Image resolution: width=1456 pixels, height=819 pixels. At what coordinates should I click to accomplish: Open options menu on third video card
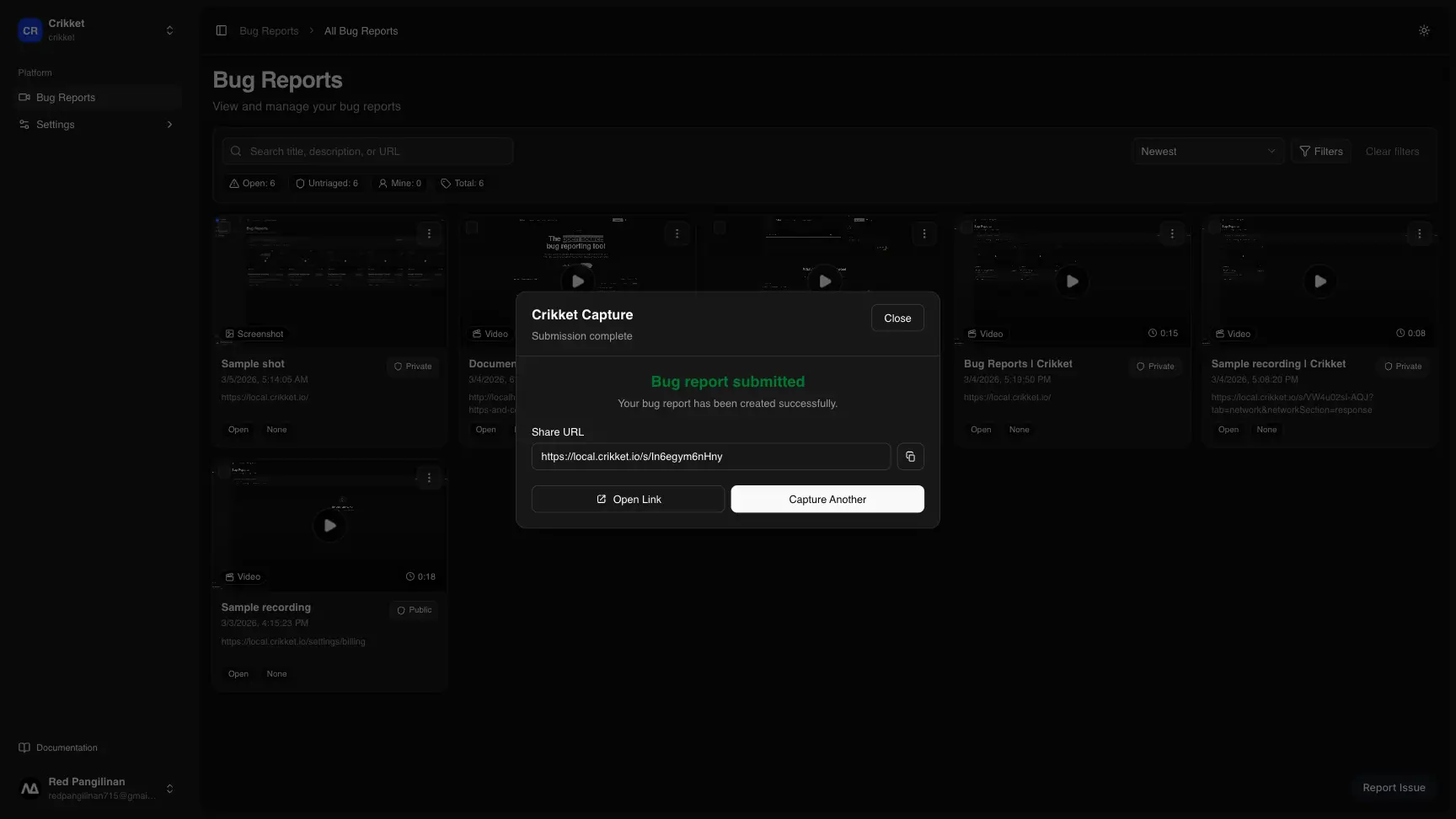924,234
